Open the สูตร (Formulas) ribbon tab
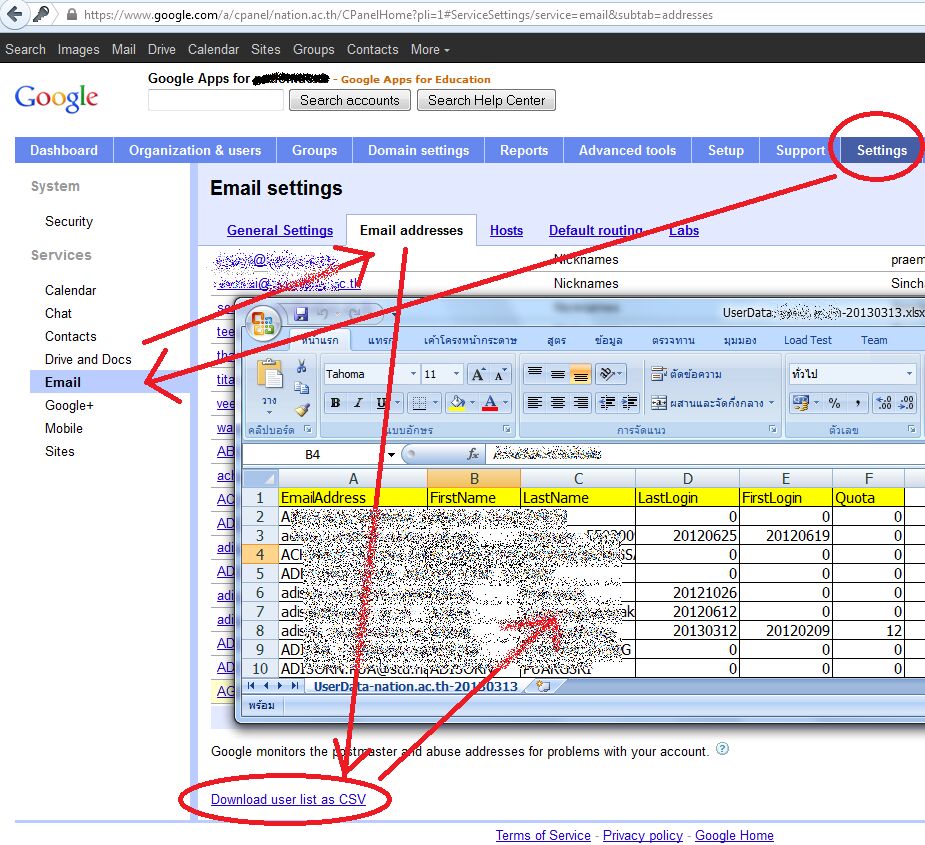Viewport: 925px width, 845px height. (556, 340)
